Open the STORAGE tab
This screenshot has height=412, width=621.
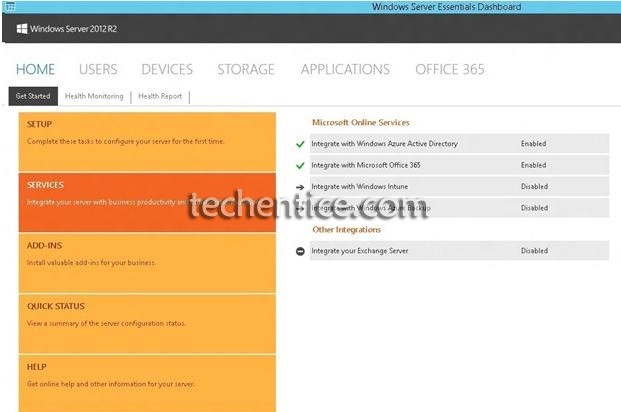pos(246,69)
